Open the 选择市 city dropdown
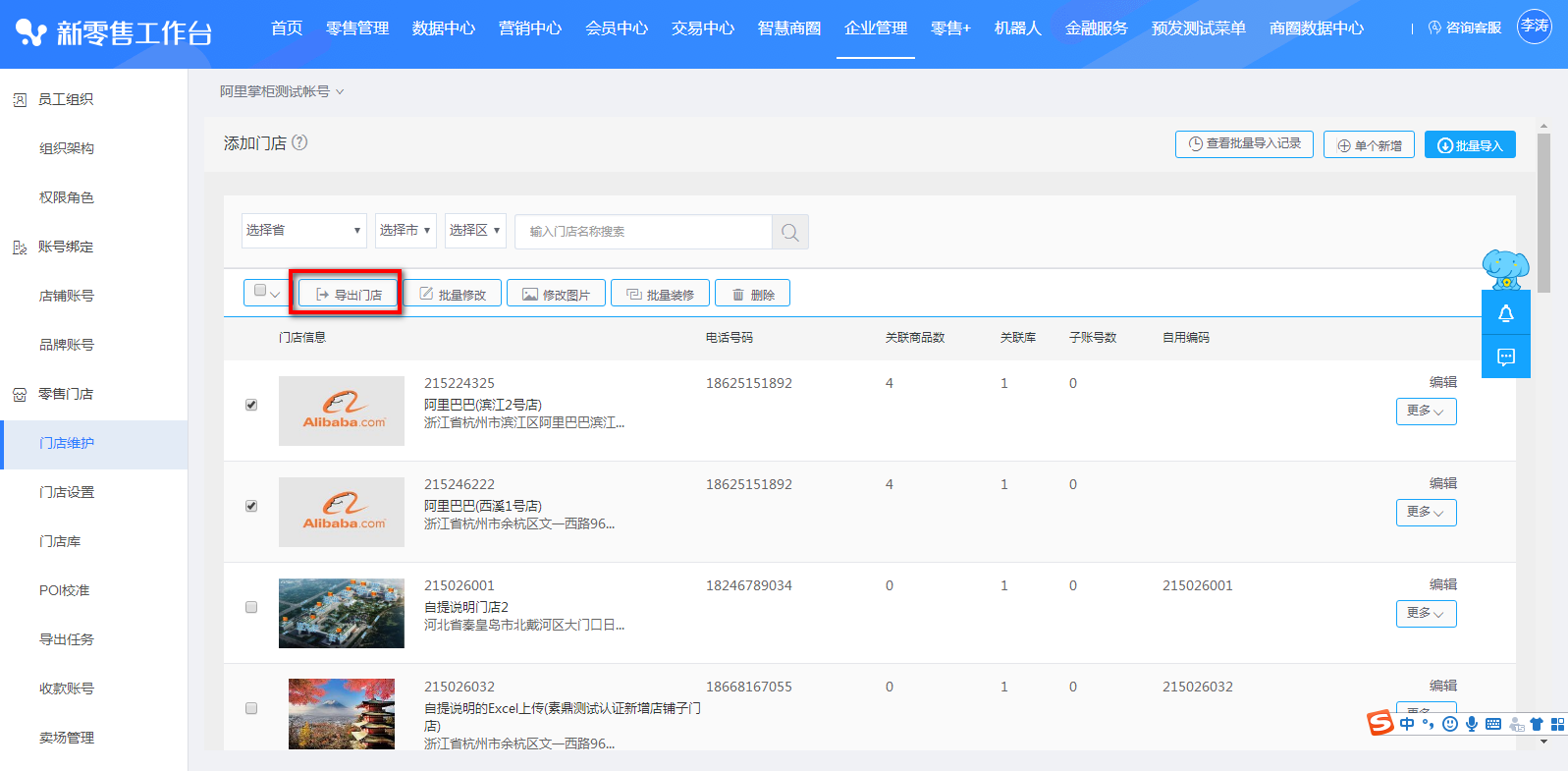This screenshot has height=771, width=1568. (x=405, y=231)
